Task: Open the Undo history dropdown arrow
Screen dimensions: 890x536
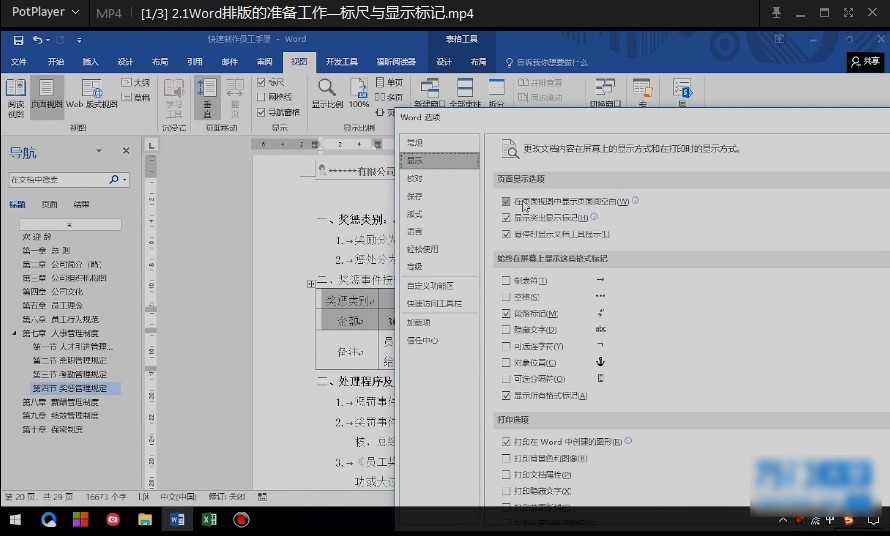Action: pyautogui.click(x=48, y=40)
